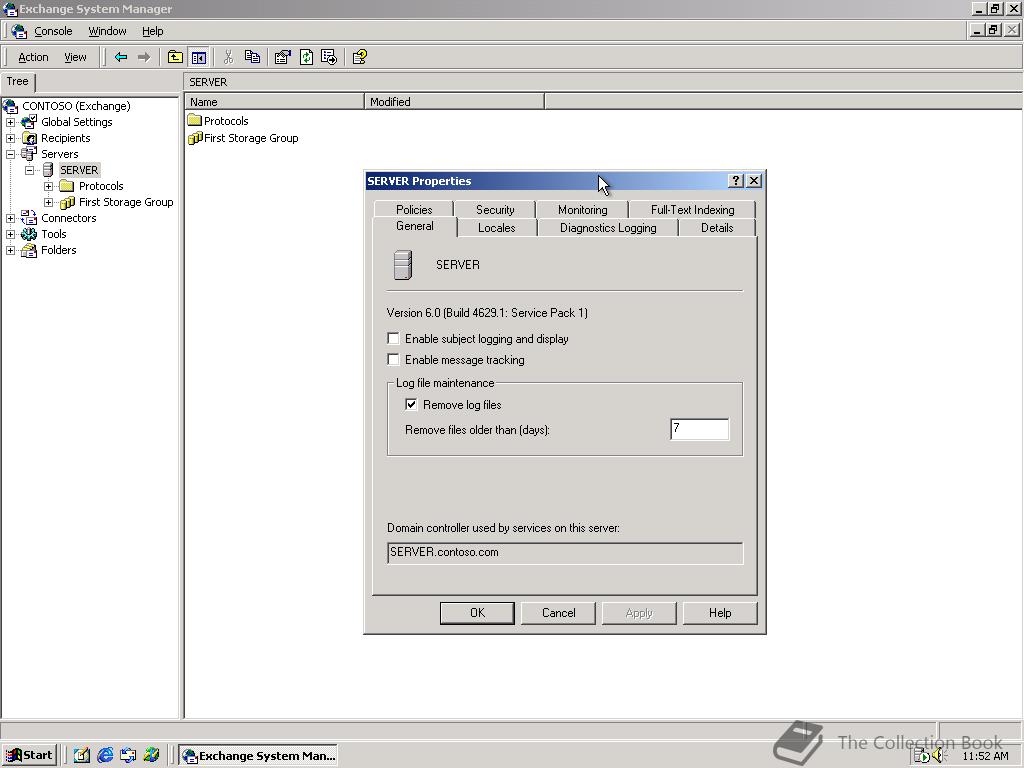
Task: Click the Outlook Express quick launch icon
Action: 128,756
